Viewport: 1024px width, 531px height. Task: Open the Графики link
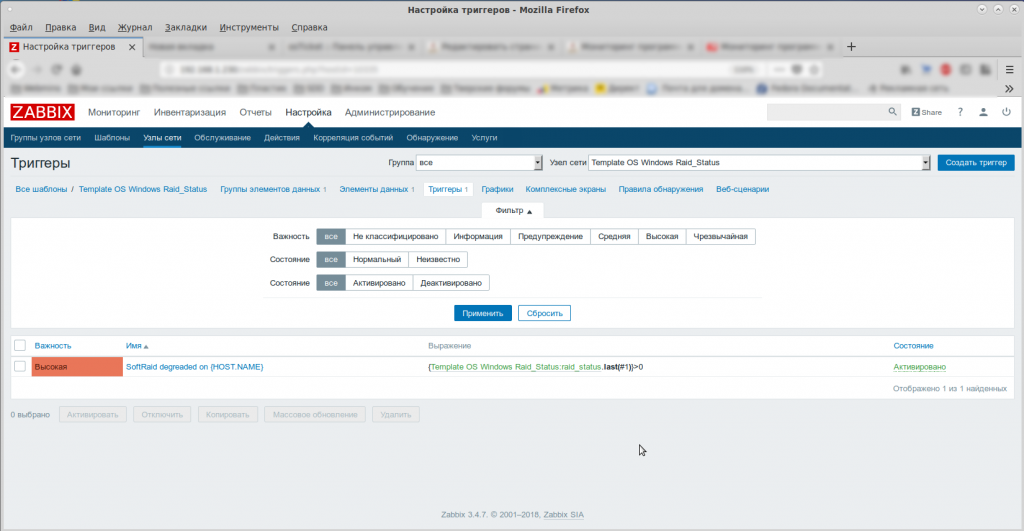(x=498, y=189)
